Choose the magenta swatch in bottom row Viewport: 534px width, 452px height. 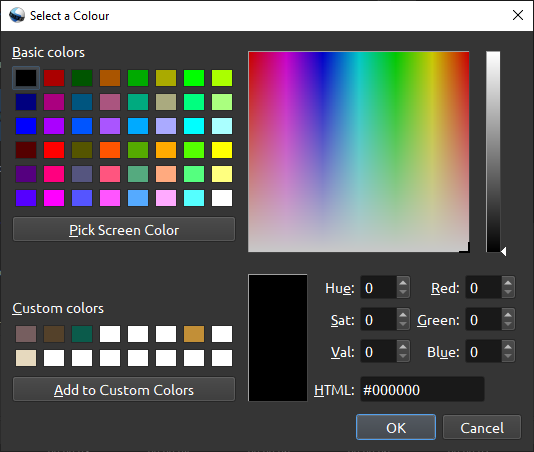(x=54, y=198)
